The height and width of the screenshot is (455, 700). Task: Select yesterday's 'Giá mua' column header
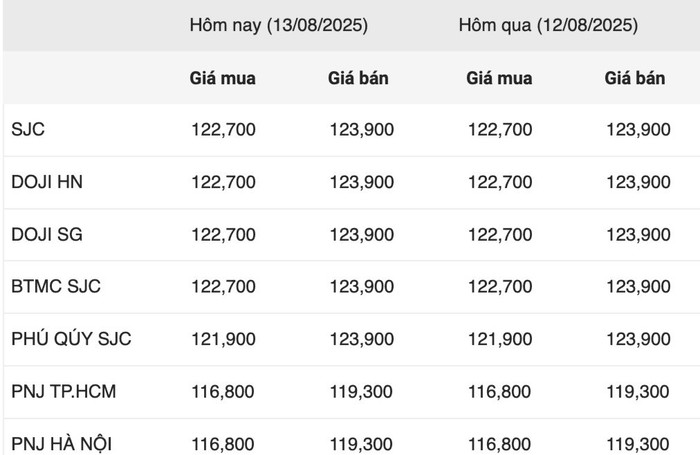(x=499, y=78)
